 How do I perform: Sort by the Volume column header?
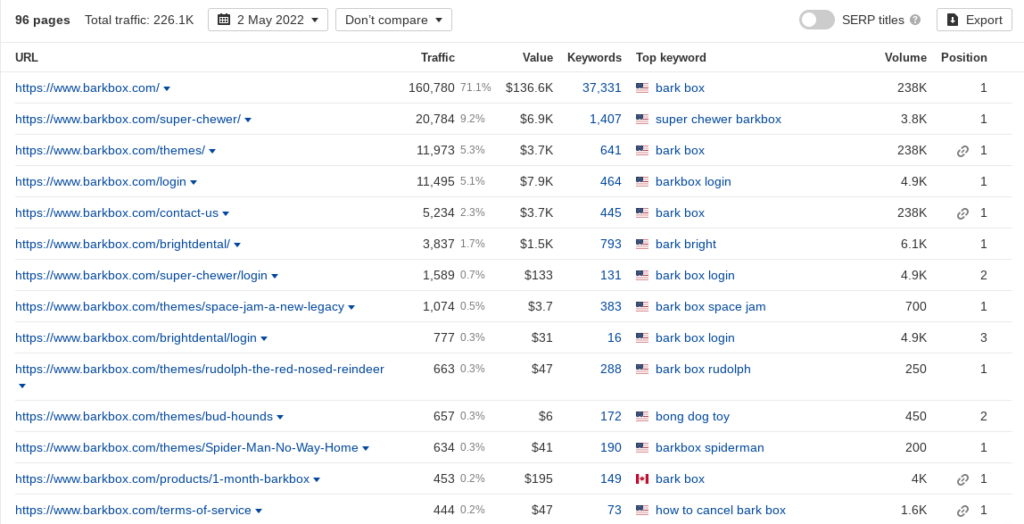905,57
